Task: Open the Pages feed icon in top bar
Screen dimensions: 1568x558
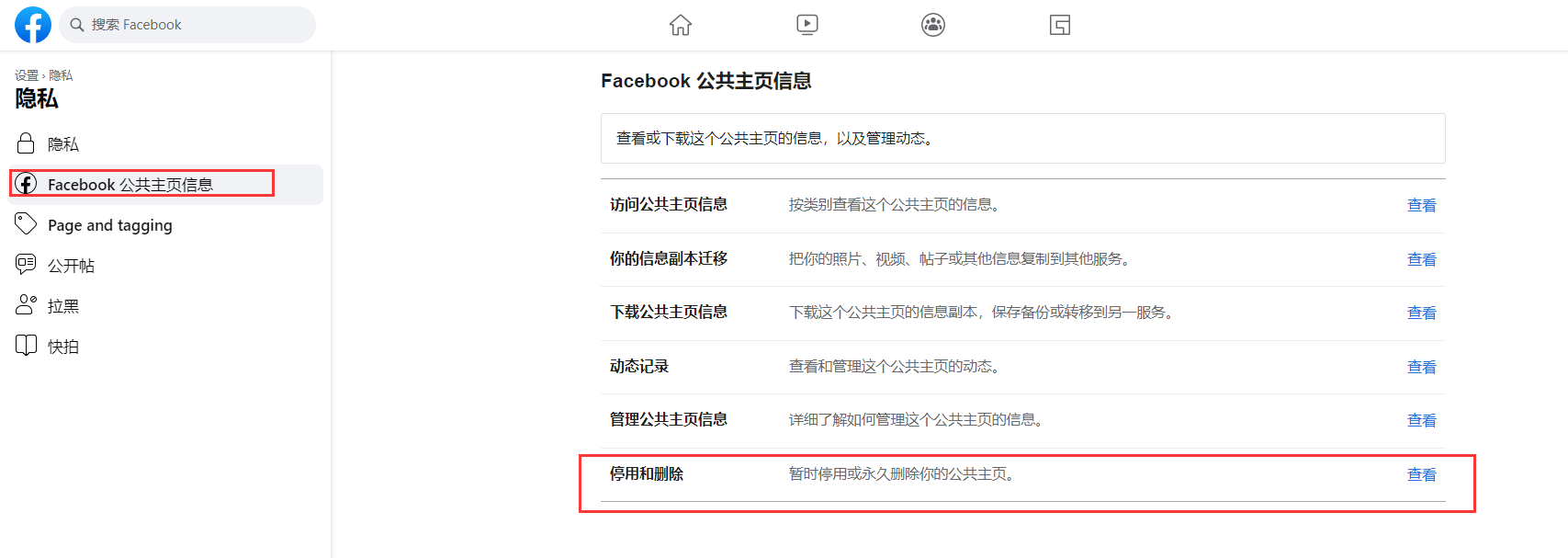Action: (x=1060, y=25)
